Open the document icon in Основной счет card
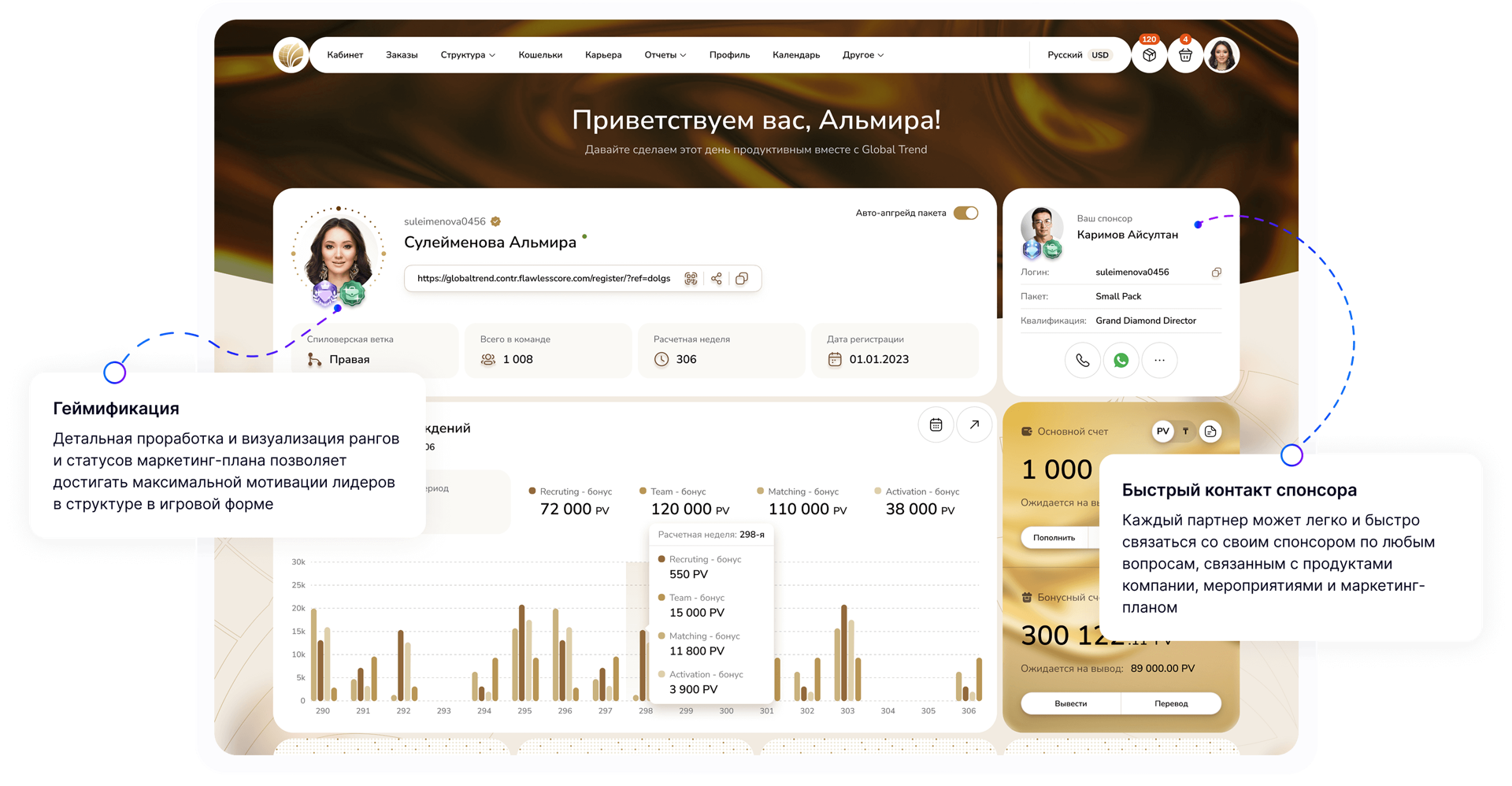Screen dimensions: 1512x786 (x=1210, y=432)
